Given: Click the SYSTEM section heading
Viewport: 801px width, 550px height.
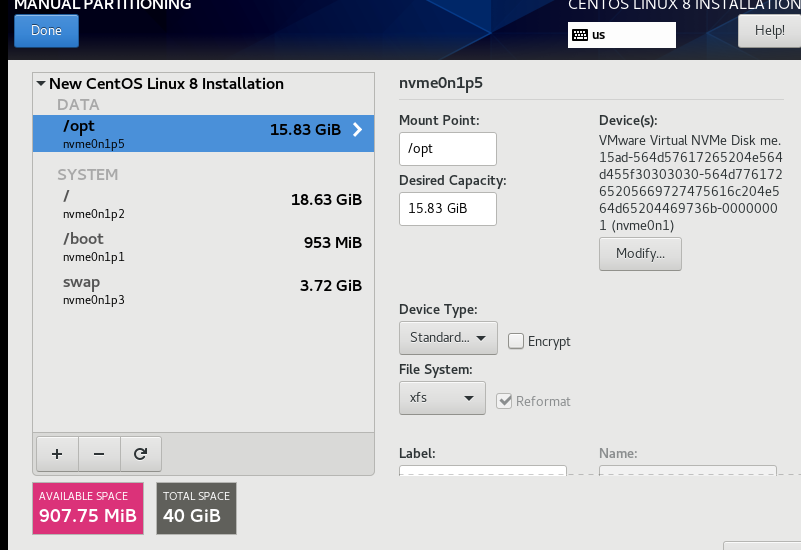Looking at the screenshot, I should click(87, 175).
